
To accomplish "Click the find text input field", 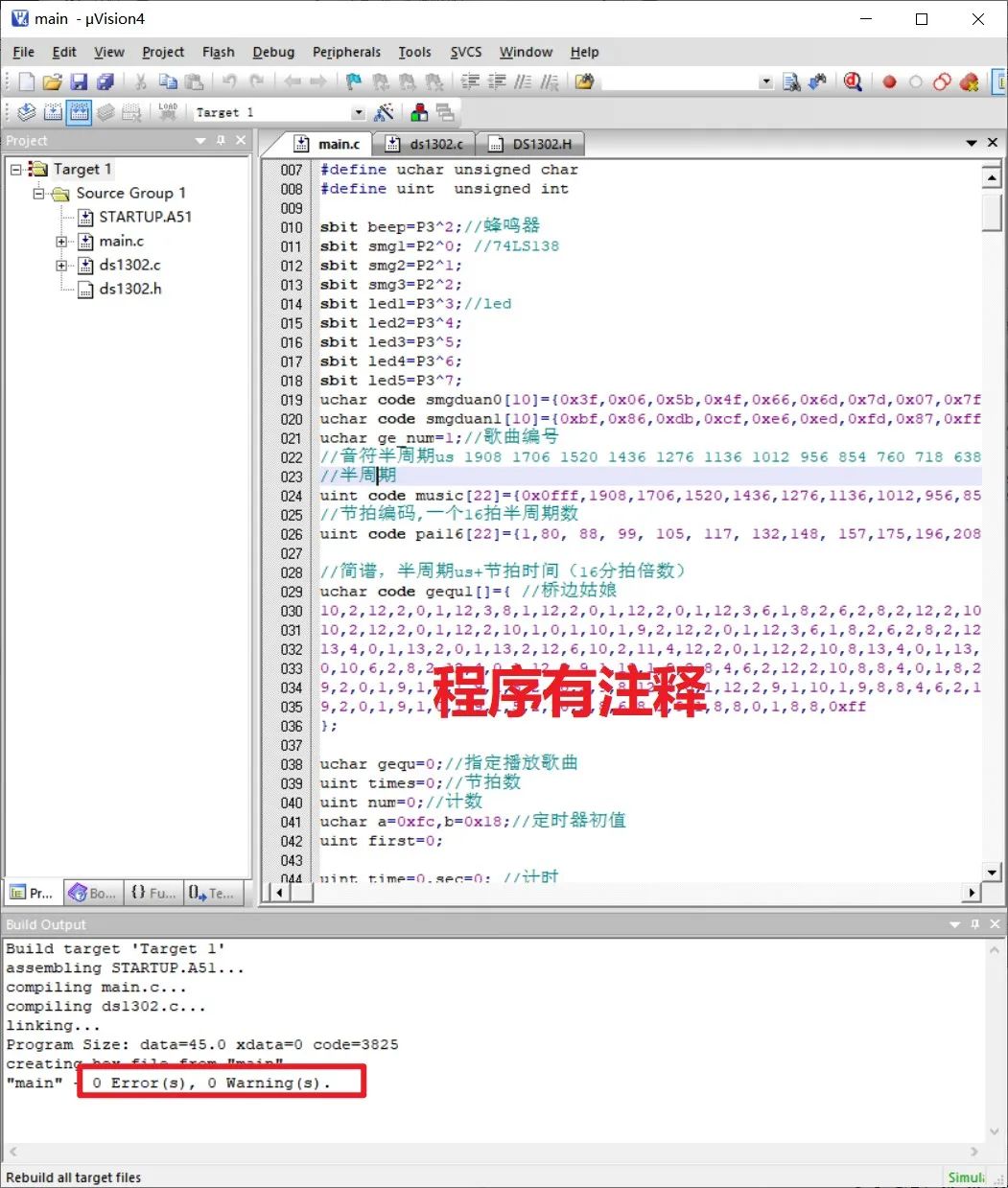I will 679,82.
